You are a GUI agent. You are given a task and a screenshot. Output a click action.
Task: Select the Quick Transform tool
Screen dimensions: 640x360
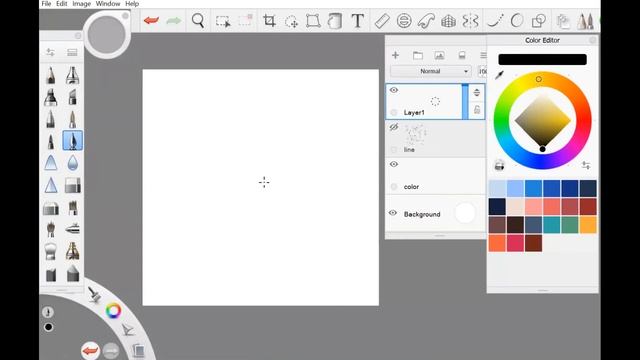291,21
